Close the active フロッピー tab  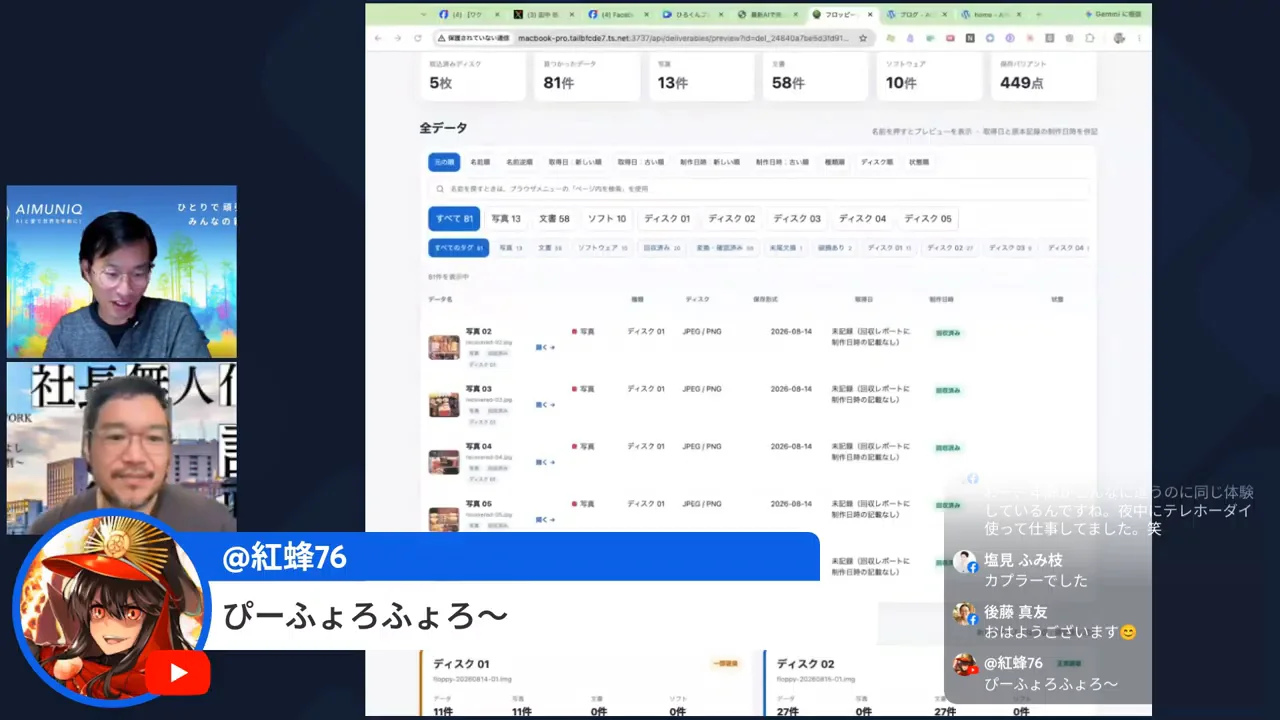point(870,15)
